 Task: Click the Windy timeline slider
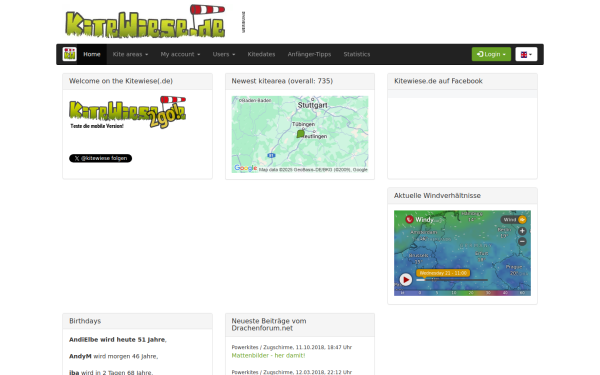(452, 280)
